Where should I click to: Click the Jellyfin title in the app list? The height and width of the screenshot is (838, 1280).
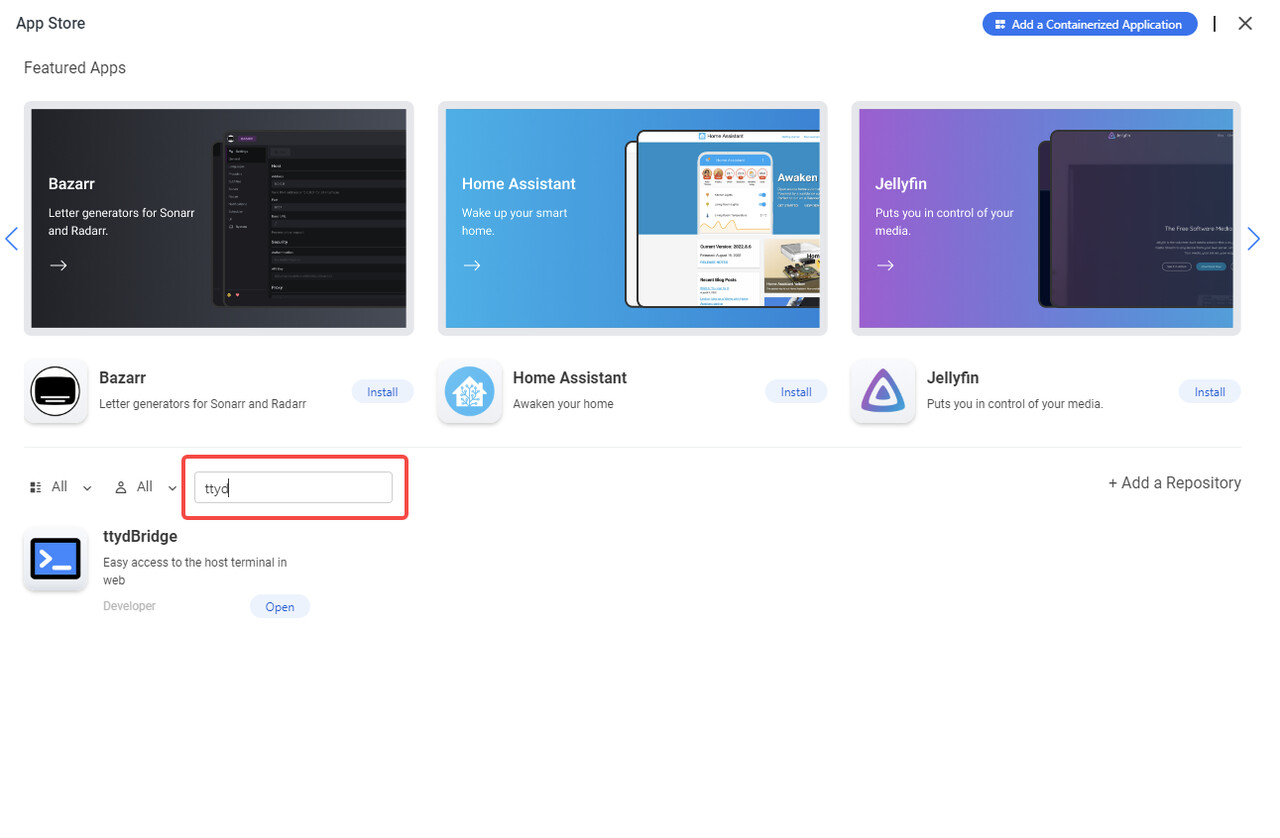(x=953, y=378)
